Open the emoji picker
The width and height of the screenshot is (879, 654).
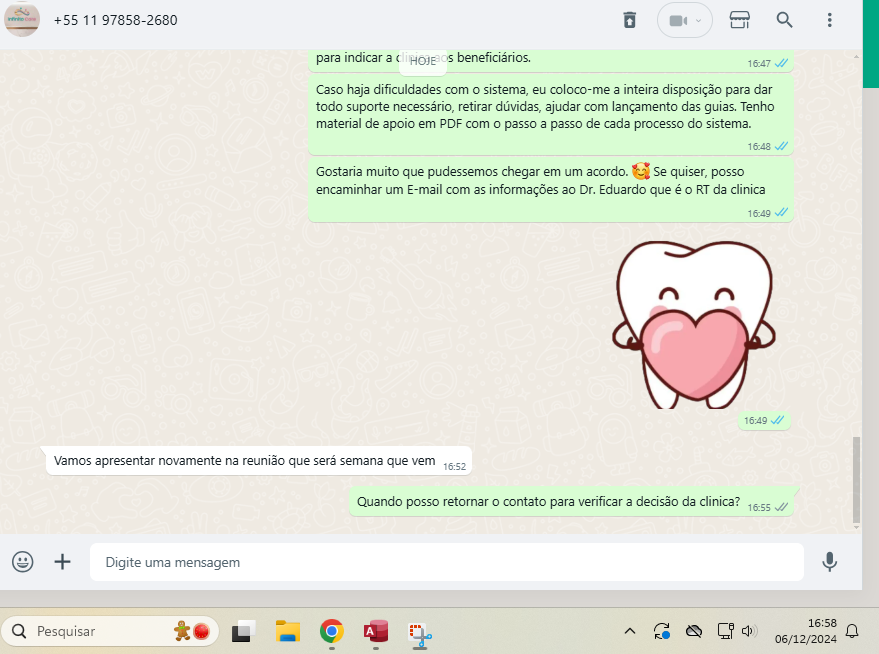[x=22, y=562]
